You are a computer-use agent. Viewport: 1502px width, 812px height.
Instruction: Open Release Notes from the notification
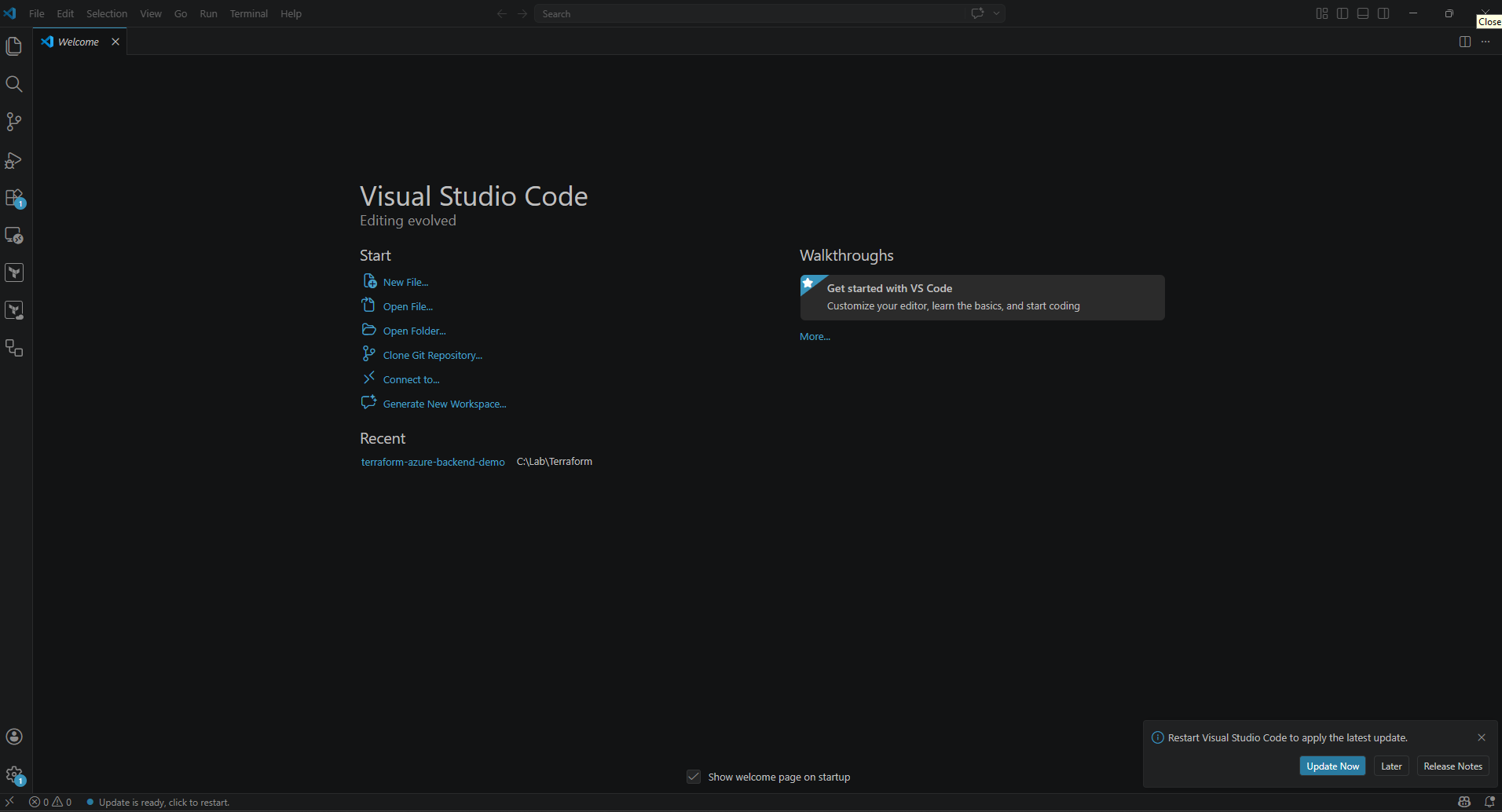click(1453, 766)
